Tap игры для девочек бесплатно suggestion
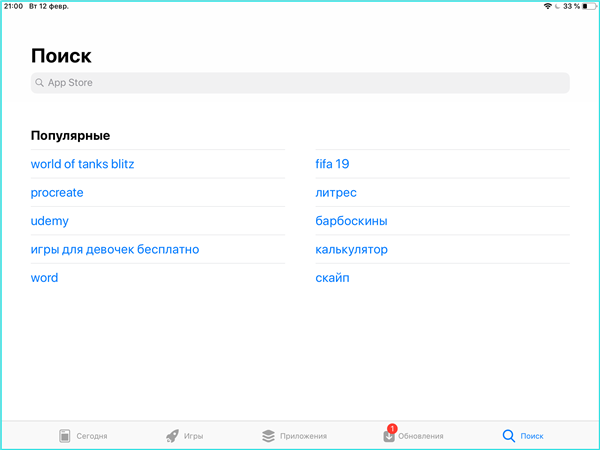 pos(115,249)
